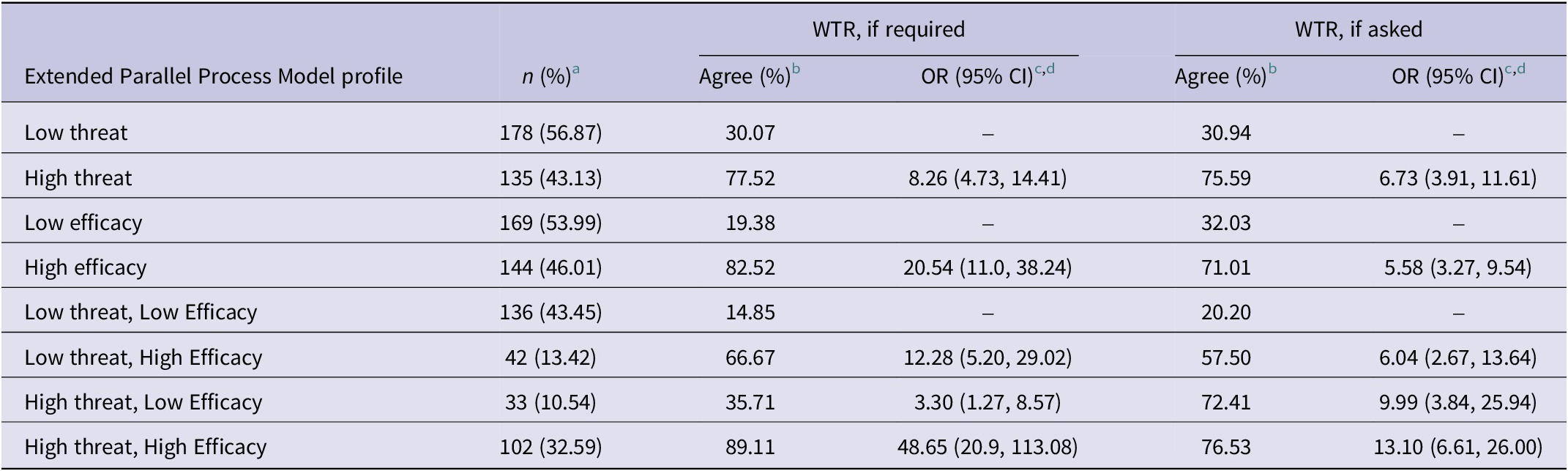This screenshot has height=471, width=1568.
Task: Click 'High threat, High Efficacy' row label
Action: pos(145,447)
